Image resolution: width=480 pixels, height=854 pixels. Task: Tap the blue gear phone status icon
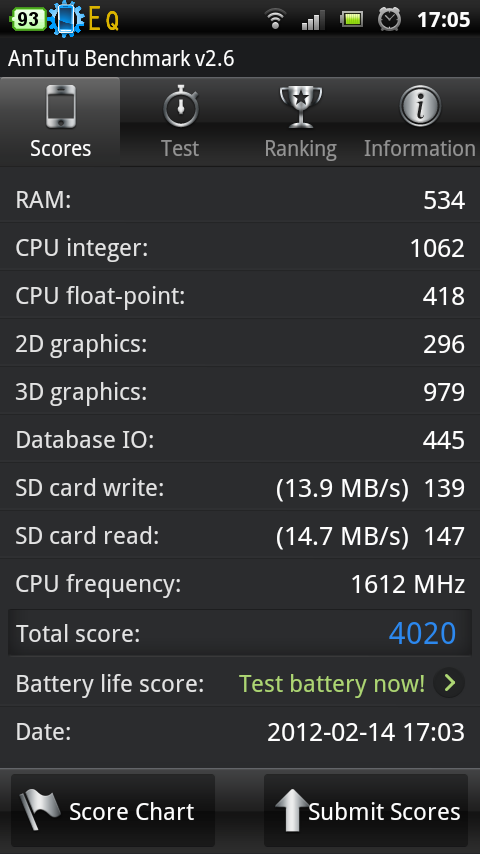66,19
